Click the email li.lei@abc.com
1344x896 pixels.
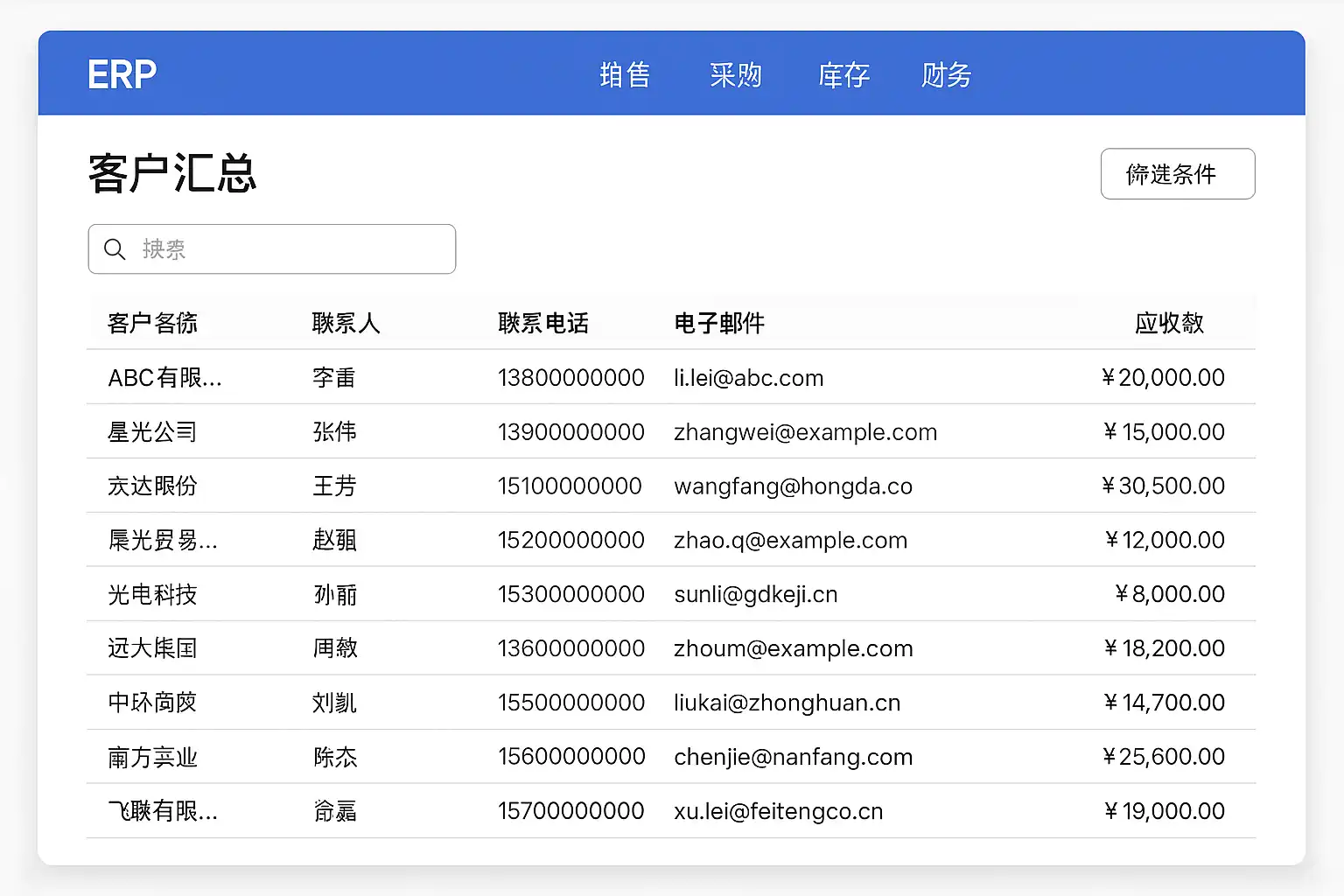pyautogui.click(x=748, y=378)
